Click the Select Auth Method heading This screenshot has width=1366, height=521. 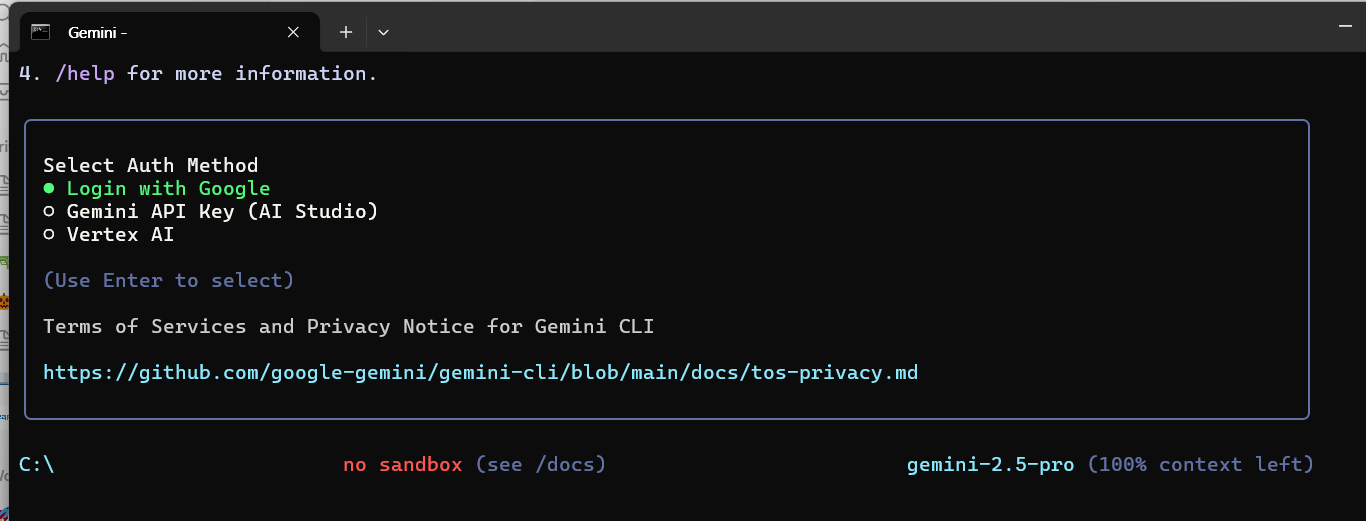[x=151, y=165]
